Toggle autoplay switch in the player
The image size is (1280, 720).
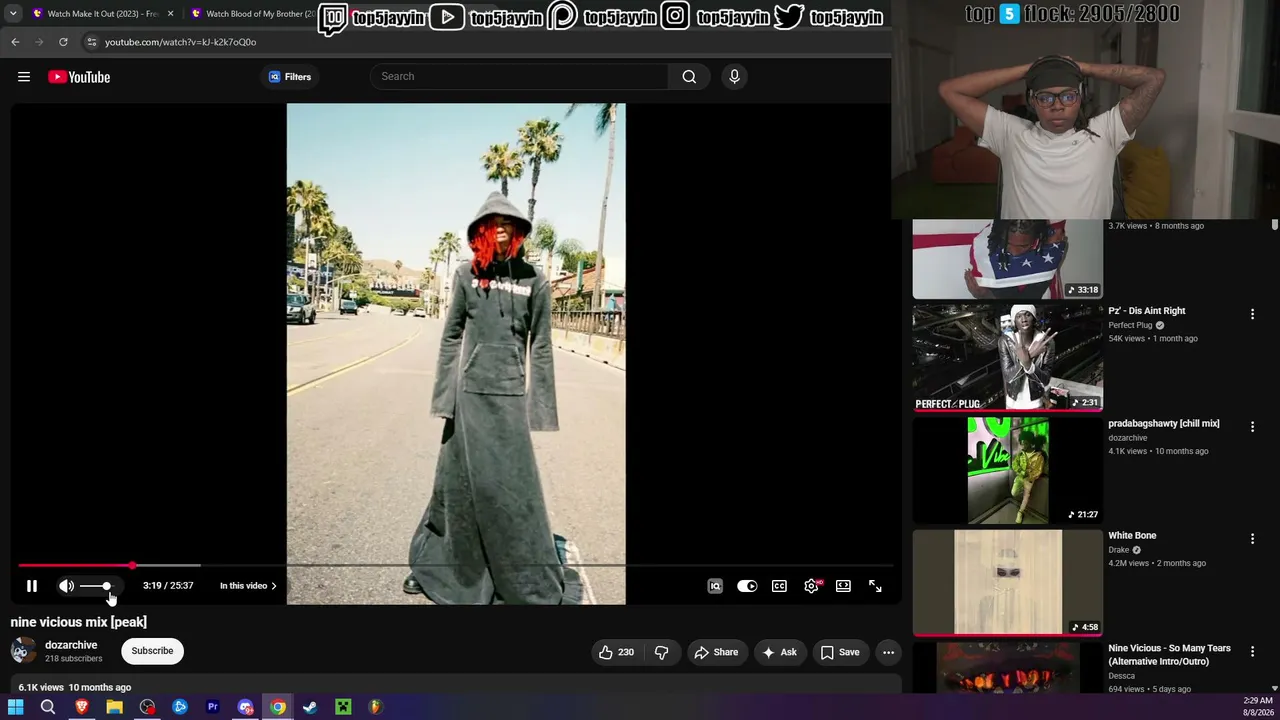coord(747,586)
